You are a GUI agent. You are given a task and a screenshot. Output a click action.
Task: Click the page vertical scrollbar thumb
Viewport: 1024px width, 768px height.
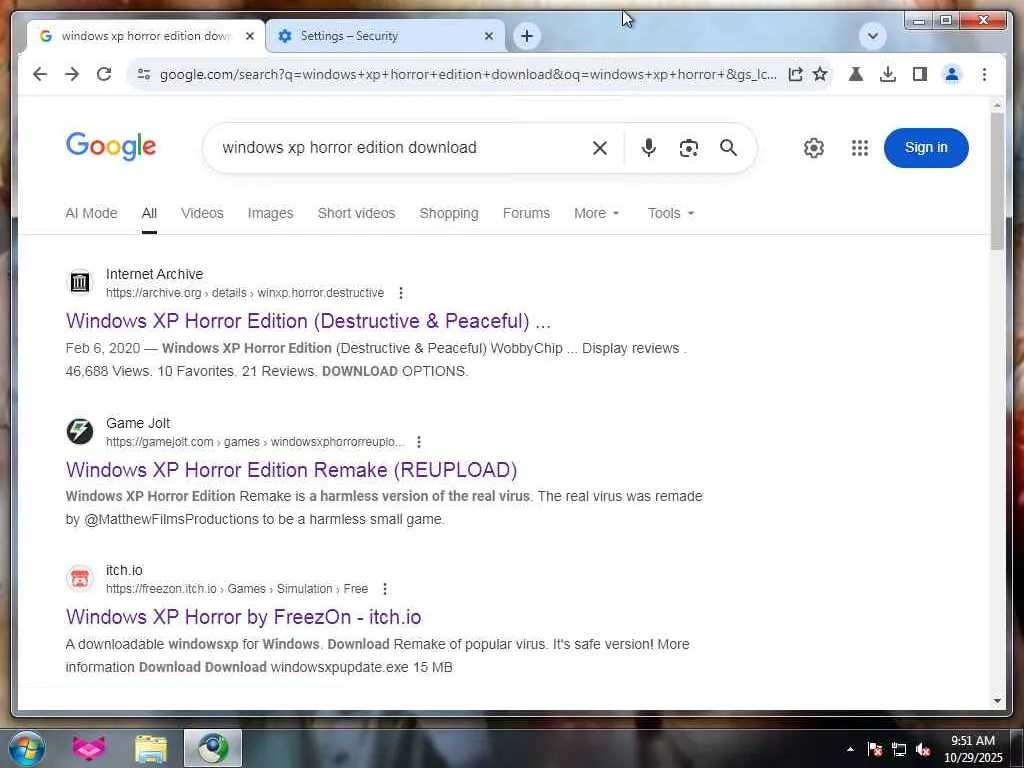(x=997, y=181)
